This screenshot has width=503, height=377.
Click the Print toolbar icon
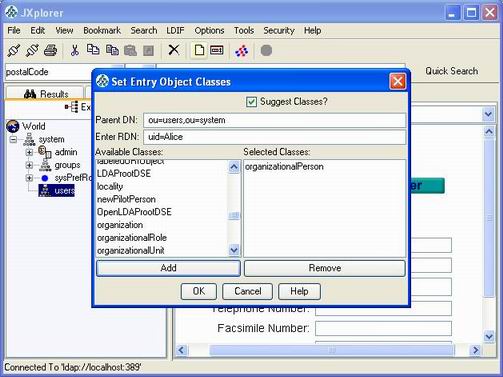(51, 51)
